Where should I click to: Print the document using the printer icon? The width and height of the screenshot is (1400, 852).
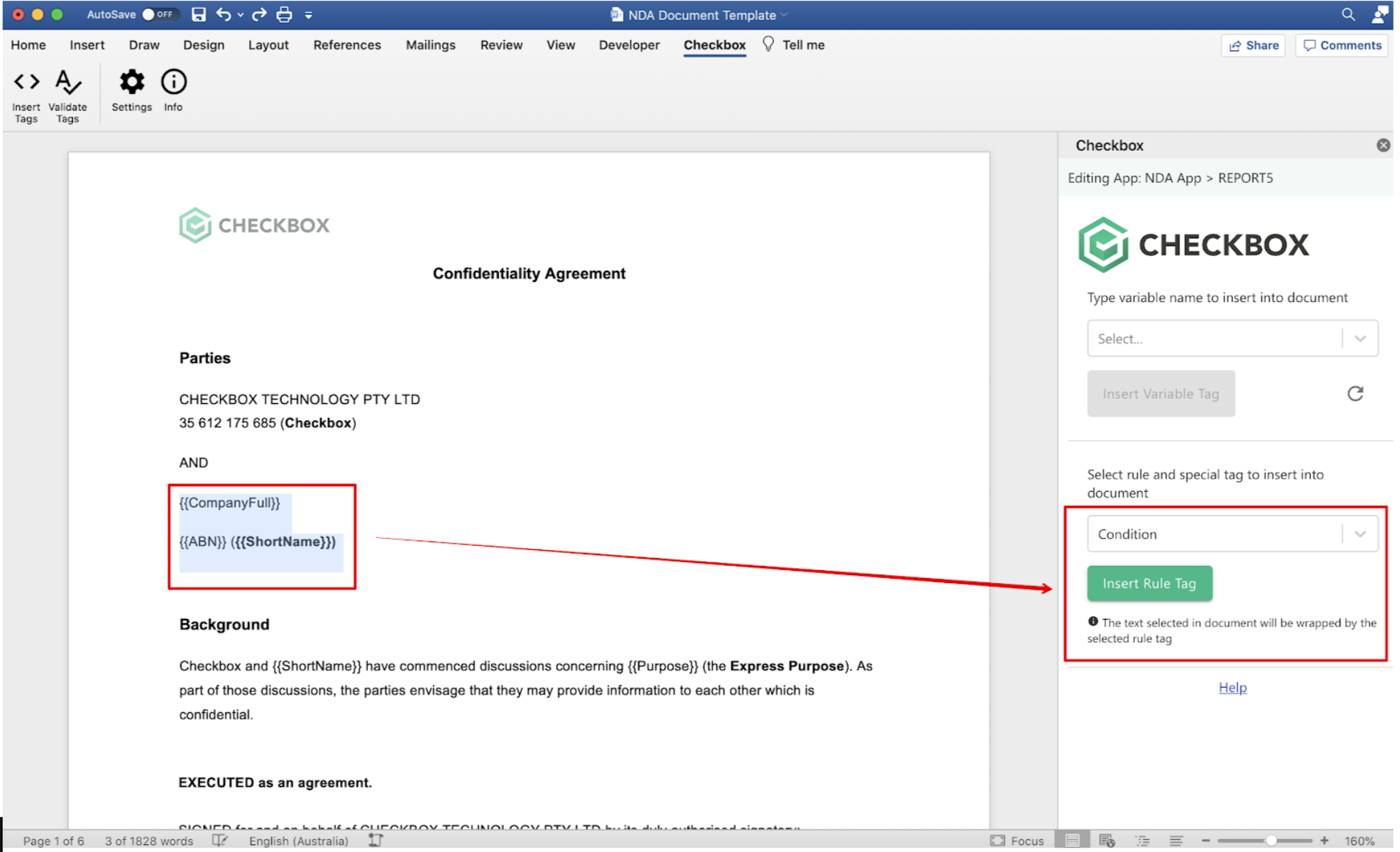click(x=284, y=14)
